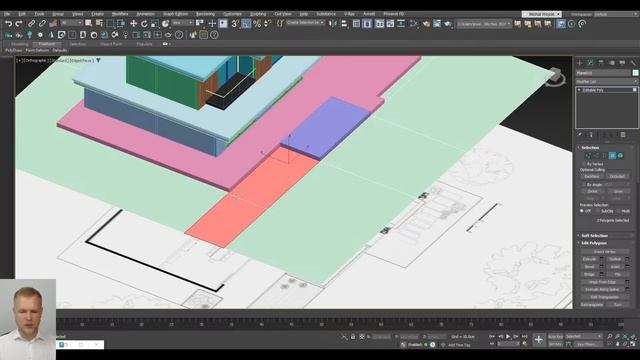Screen dimensions: 640x360
Task: Open the V-Ray menu
Action: pos(349,14)
